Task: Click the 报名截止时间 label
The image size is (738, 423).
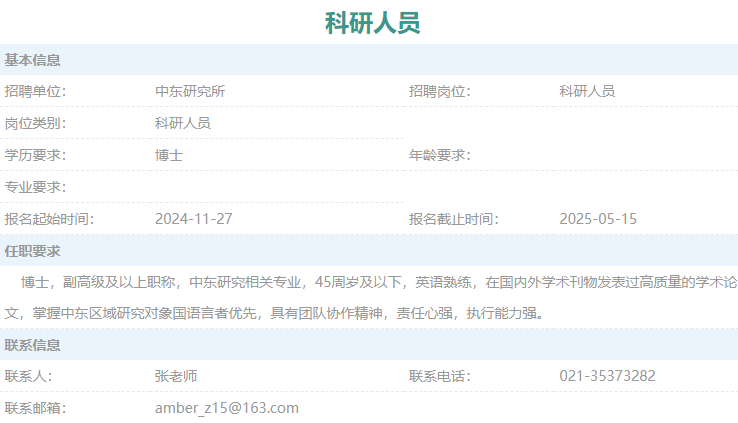Action: 453,219
